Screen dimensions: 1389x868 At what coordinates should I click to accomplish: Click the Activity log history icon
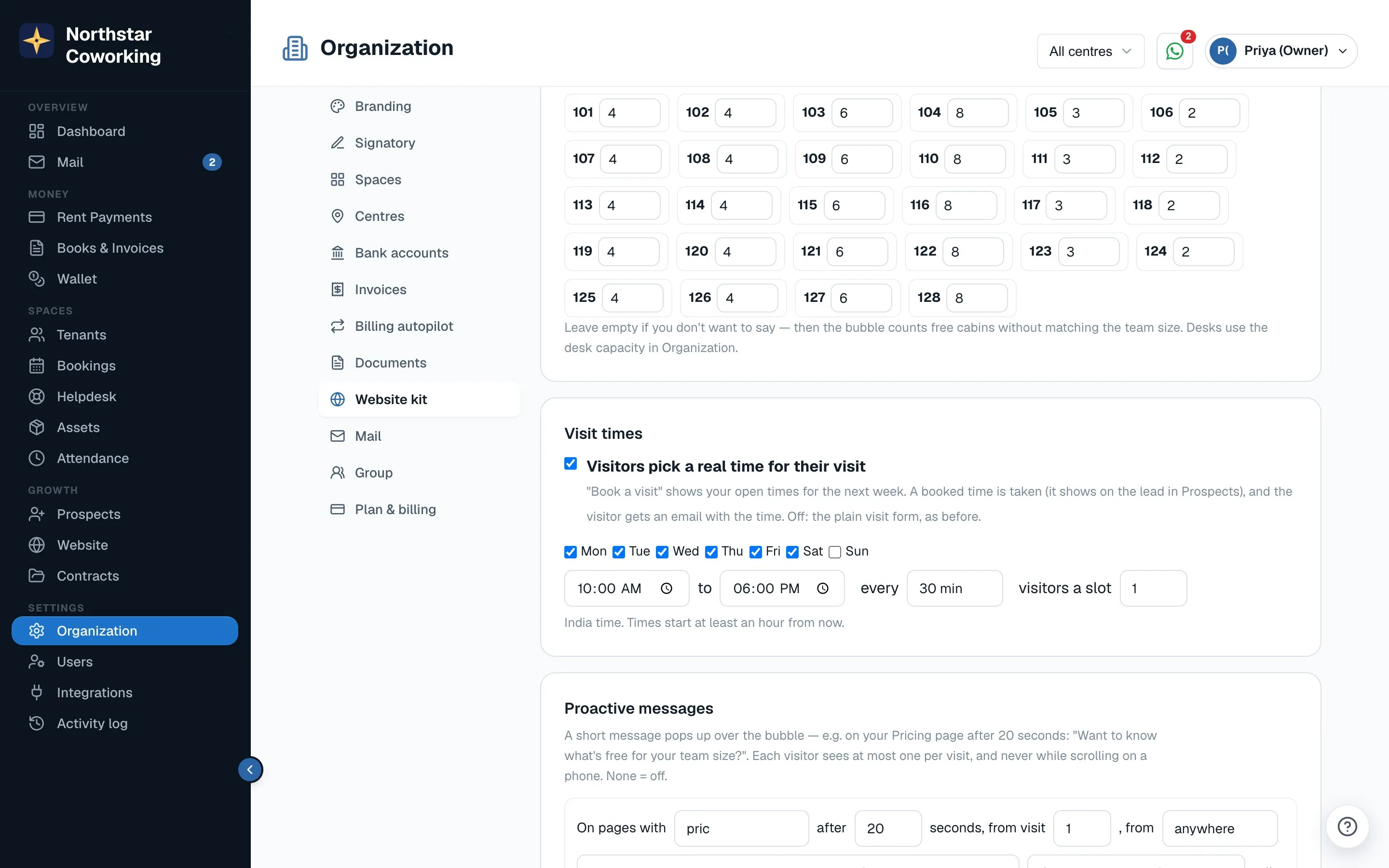point(37,723)
